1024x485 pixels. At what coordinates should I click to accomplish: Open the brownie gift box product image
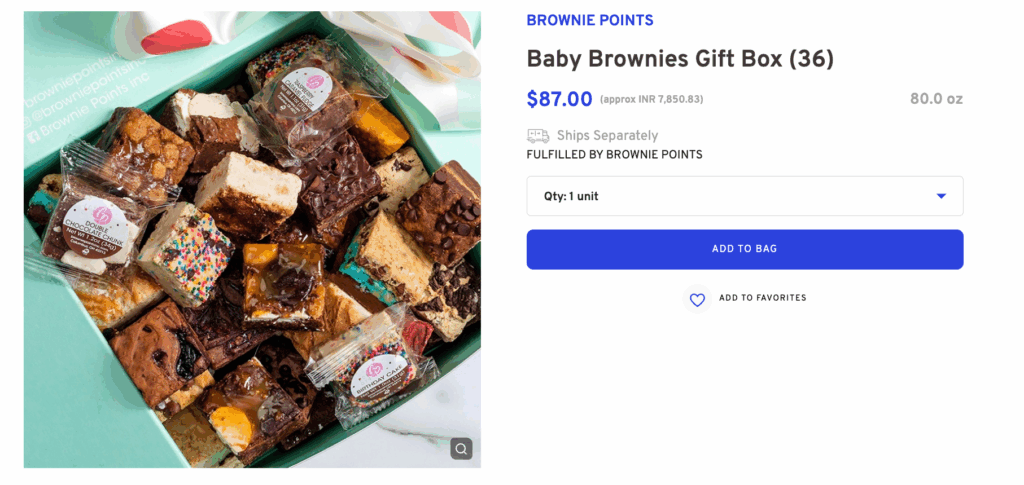(x=252, y=239)
